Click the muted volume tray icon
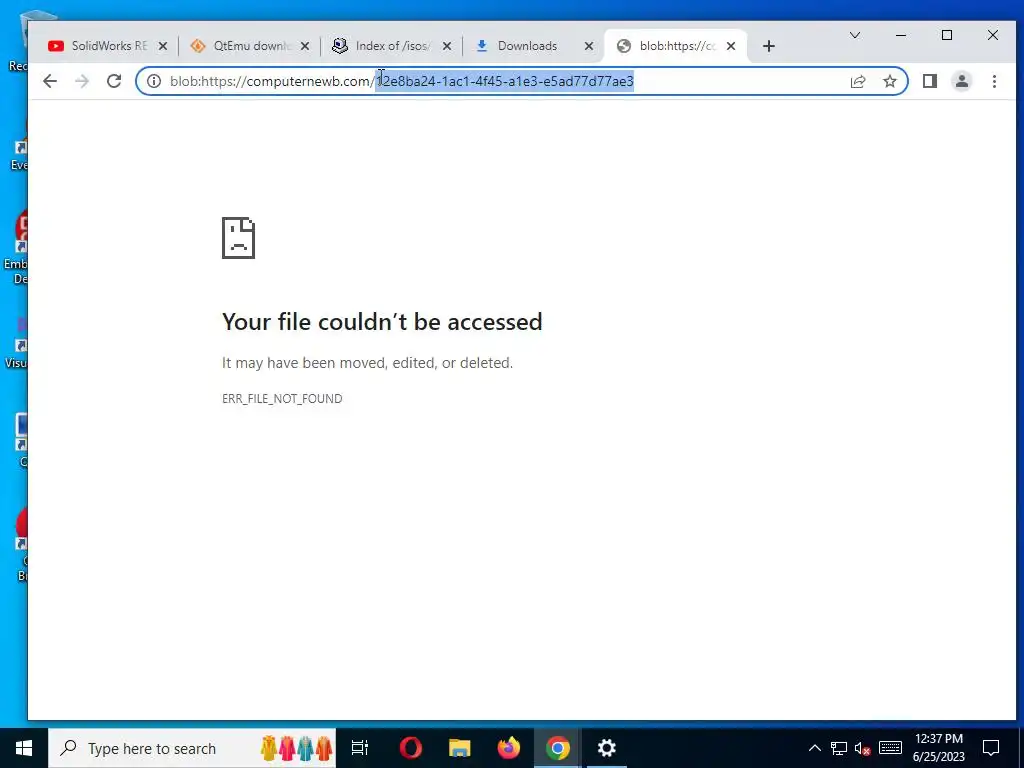Screen dimensions: 1024x768 coord(863,748)
